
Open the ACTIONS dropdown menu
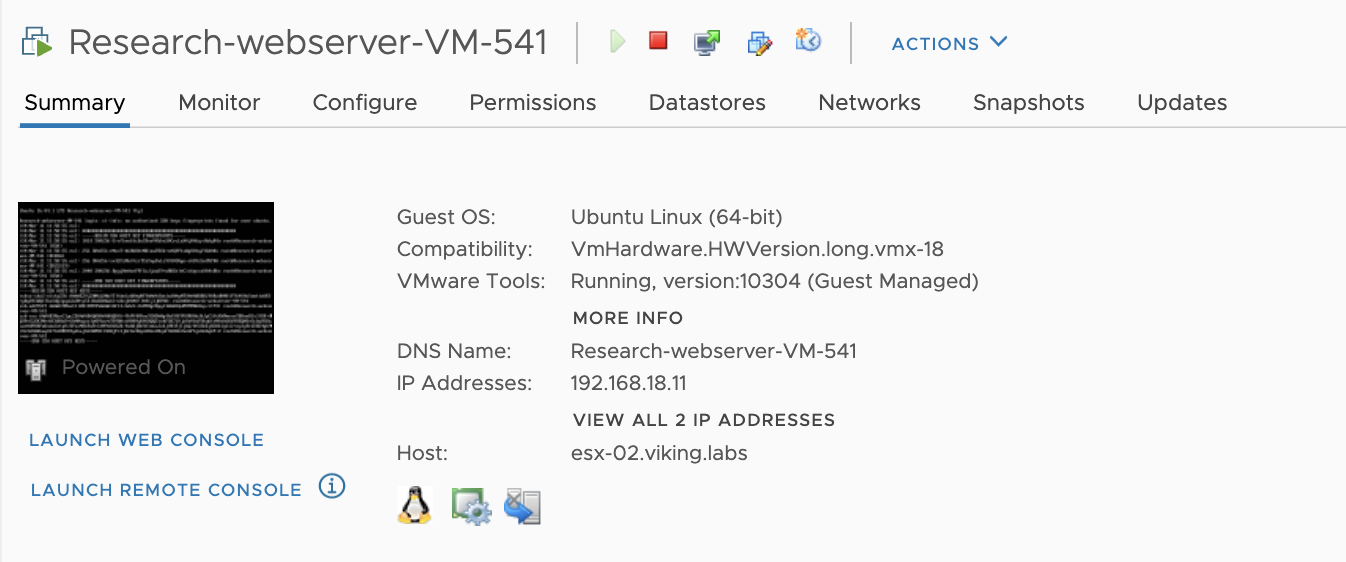[949, 43]
